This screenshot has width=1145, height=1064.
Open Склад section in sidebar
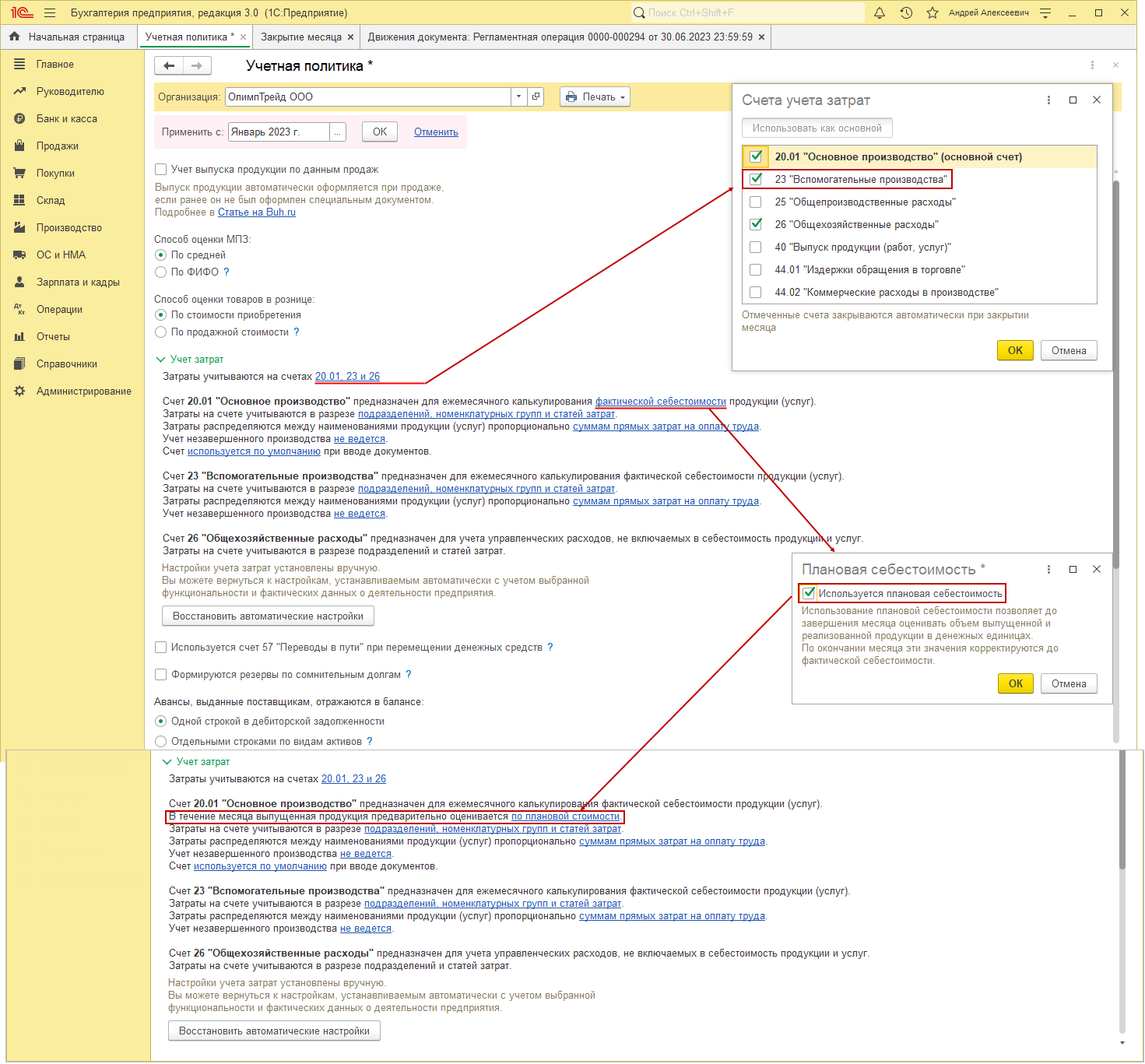pos(51,201)
